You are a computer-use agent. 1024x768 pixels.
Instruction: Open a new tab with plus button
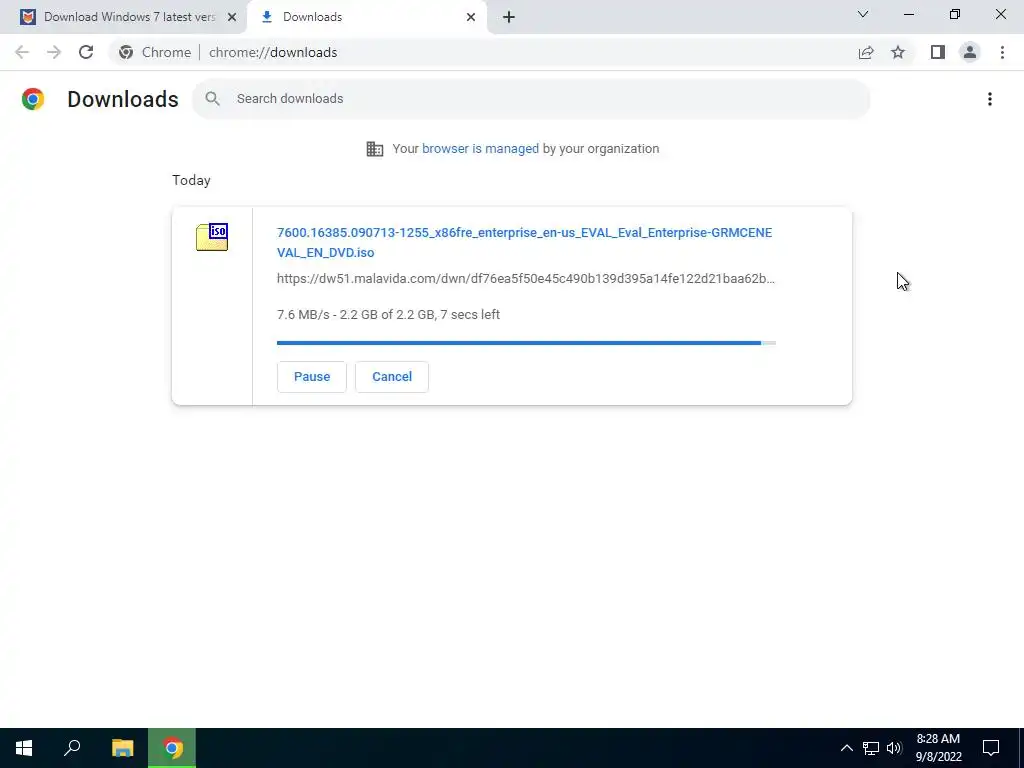[509, 17]
